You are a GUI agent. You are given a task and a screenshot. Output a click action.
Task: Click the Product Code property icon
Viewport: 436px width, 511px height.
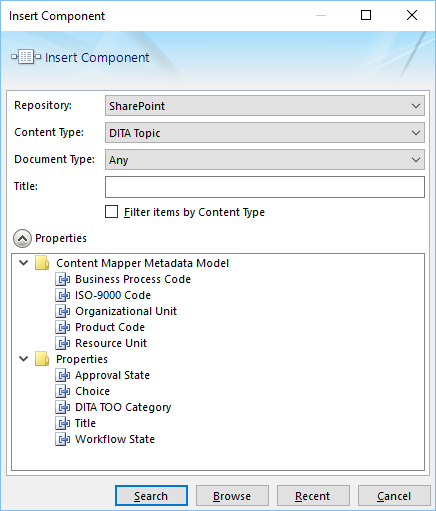[62, 327]
